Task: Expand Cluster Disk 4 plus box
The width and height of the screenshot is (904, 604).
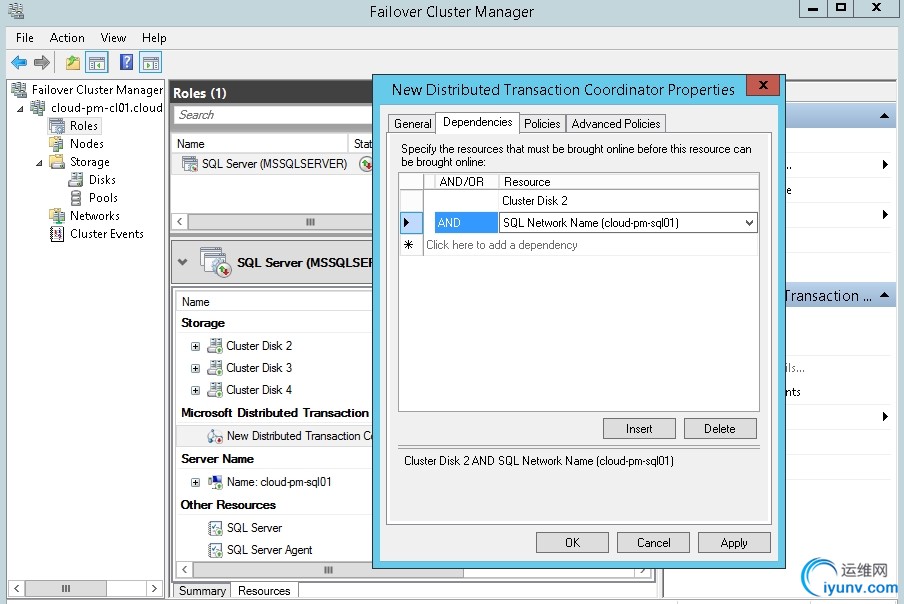Action: [195, 390]
